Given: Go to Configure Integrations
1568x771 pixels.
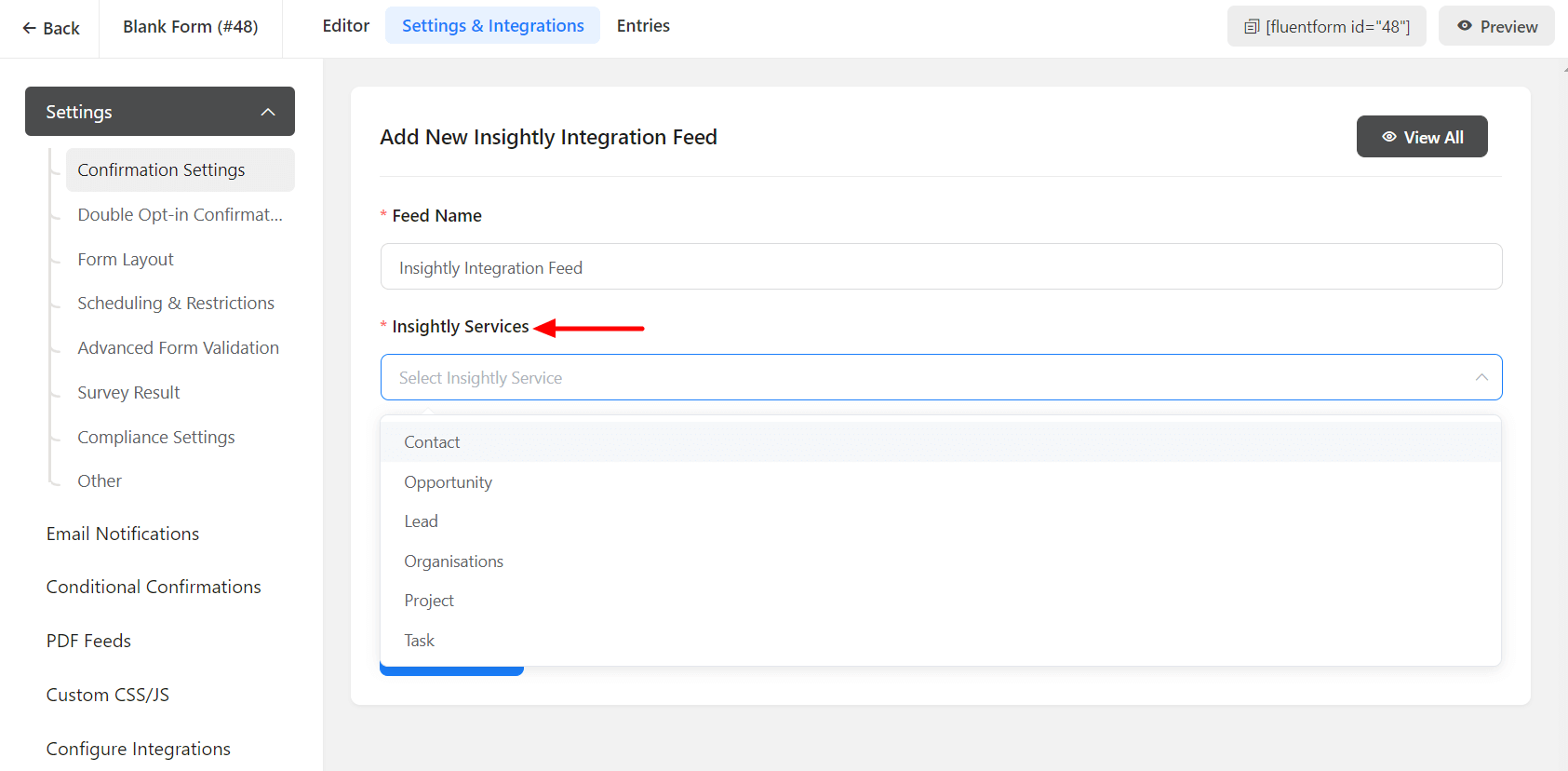Looking at the screenshot, I should click(139, 749).
